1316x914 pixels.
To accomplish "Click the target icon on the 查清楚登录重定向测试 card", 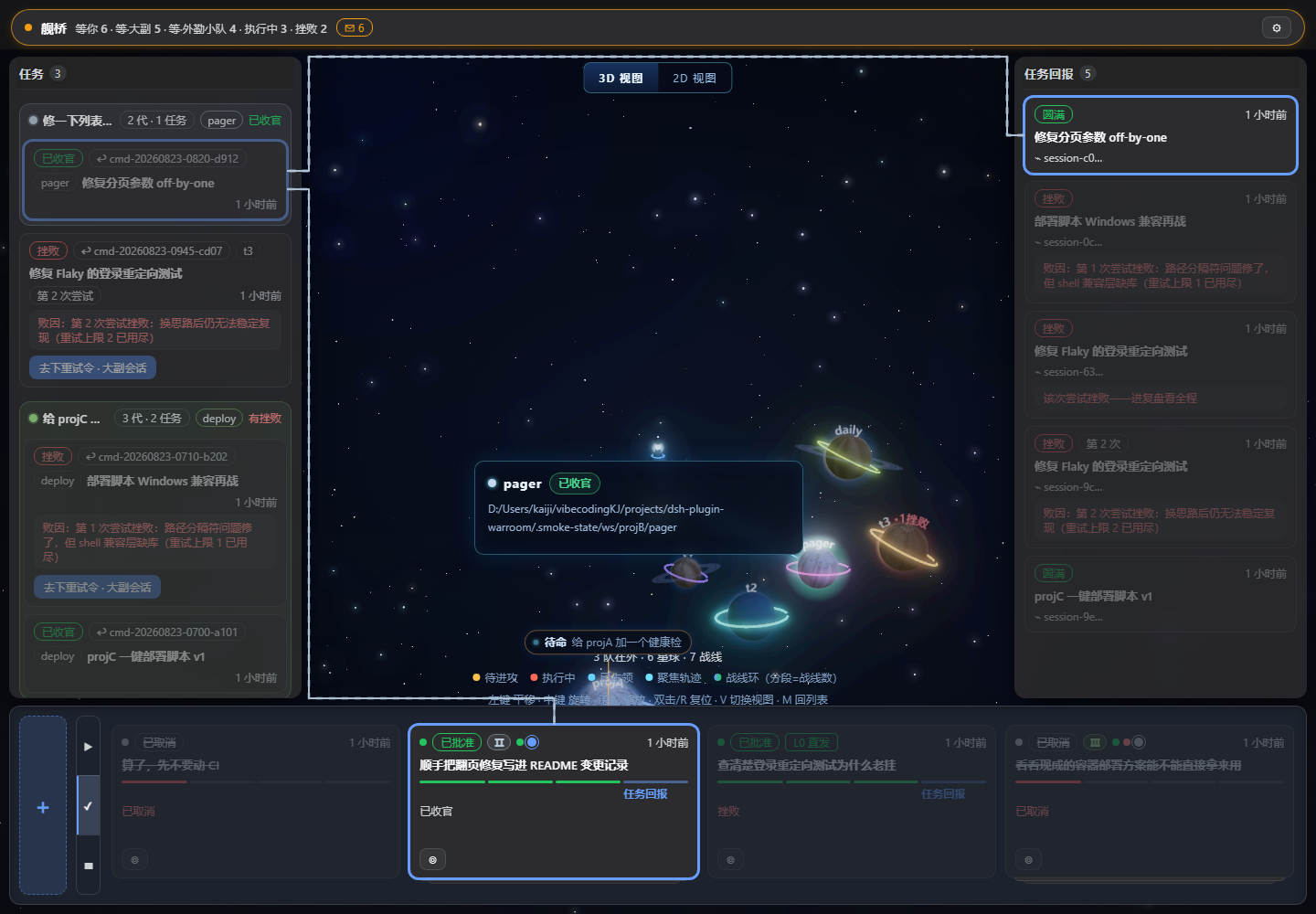I will (x=730, y=859).
